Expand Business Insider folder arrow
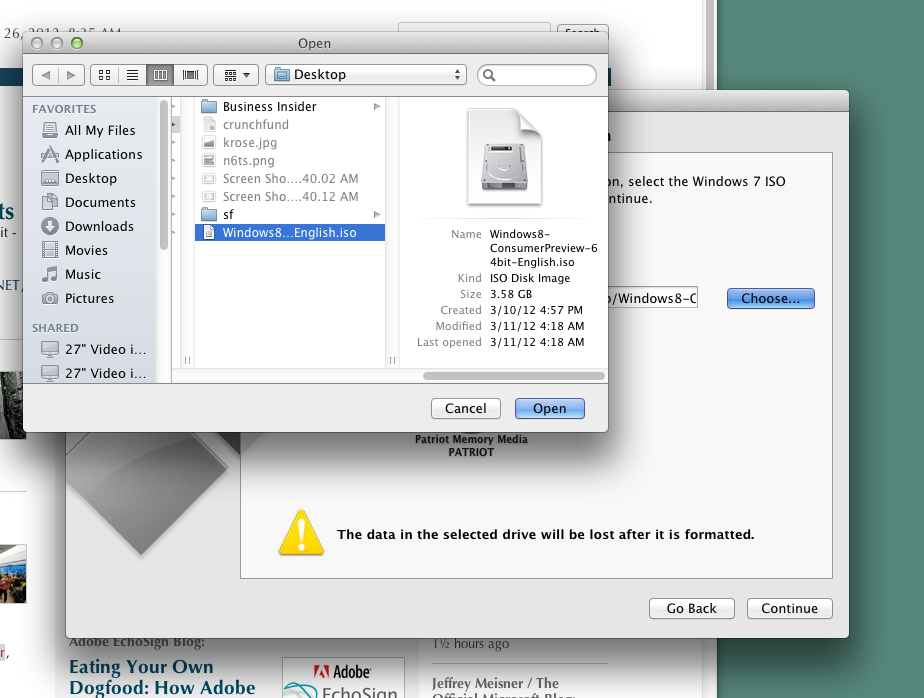 click(x=377, y=107)
